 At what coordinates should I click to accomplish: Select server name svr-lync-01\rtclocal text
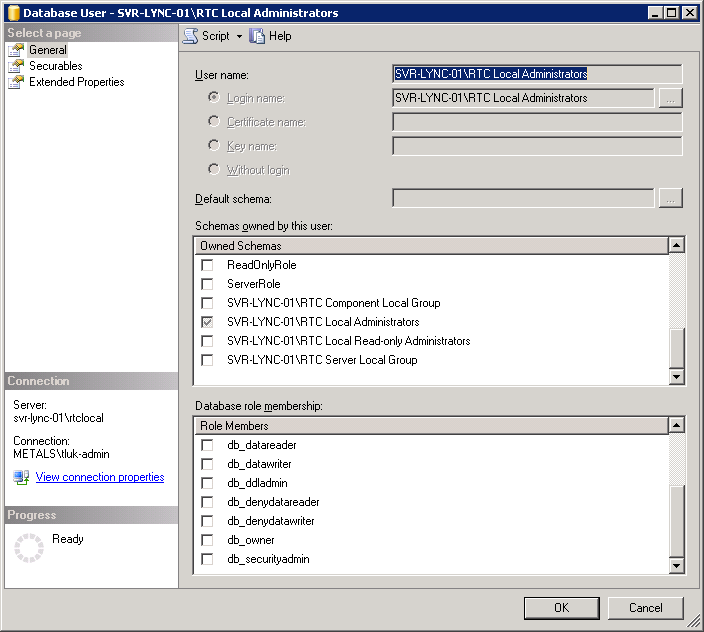58,418
